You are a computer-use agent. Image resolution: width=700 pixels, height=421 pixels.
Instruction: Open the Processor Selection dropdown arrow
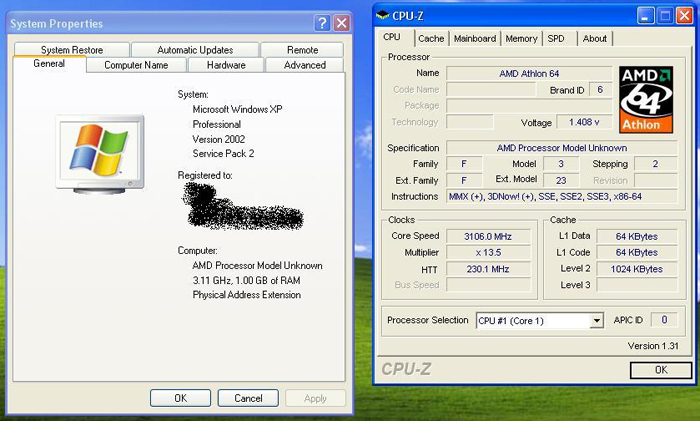click(x=596, y=321)
